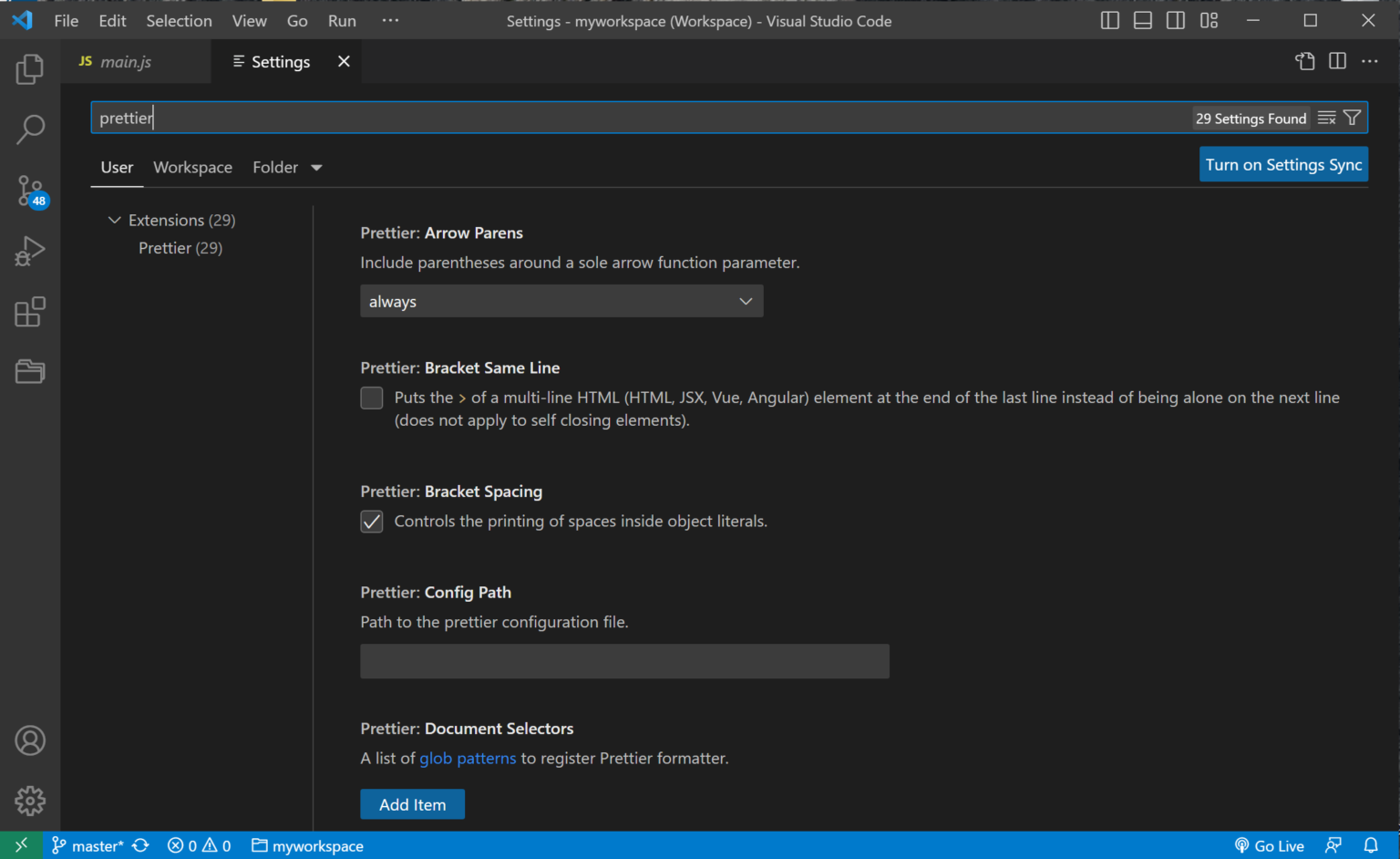The image size is (1400, 859).
Task: Disable Prettier Bracket Spacing
Action: coord(371,521)
